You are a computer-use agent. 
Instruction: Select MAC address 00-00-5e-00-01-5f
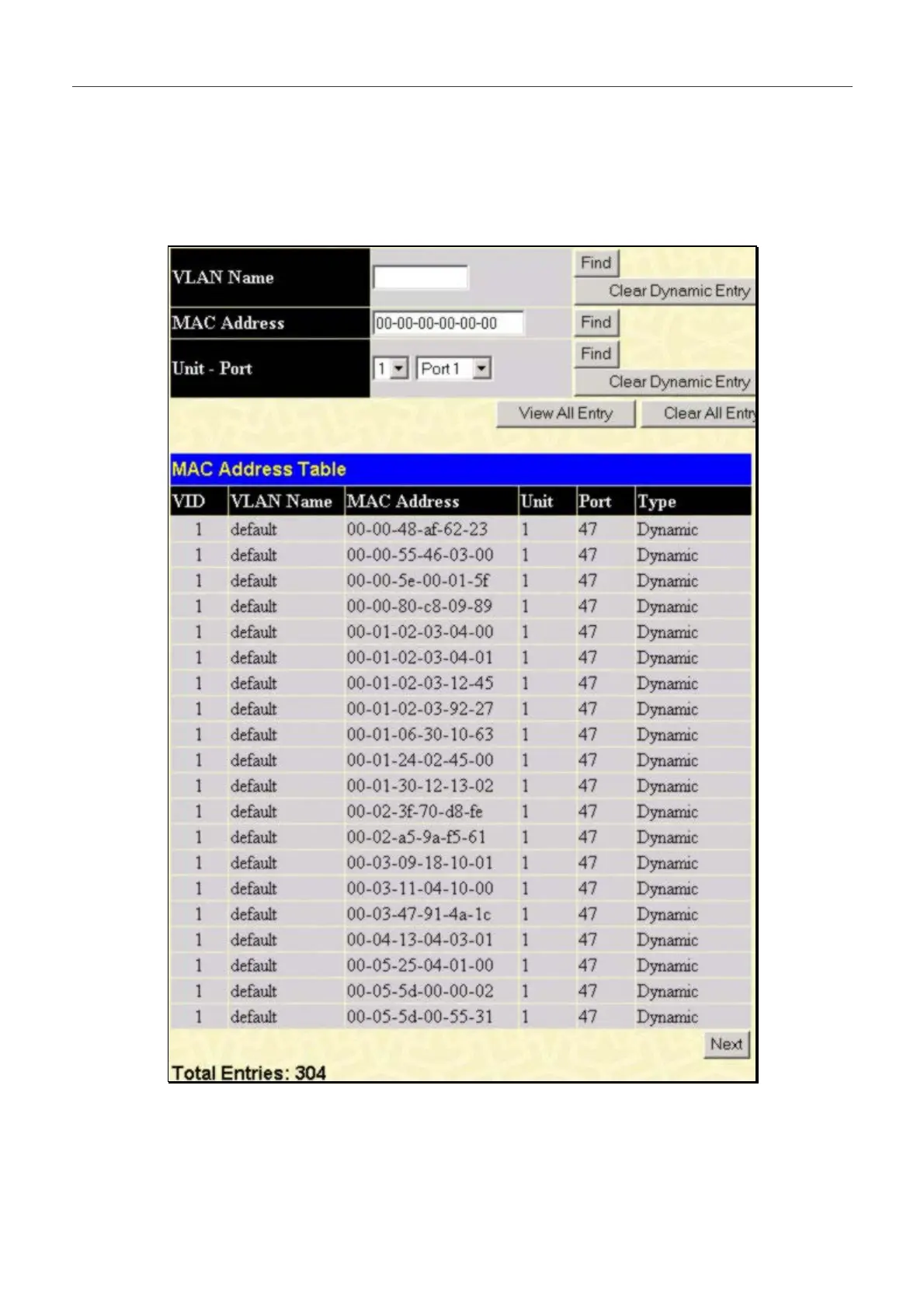point(418,581)
